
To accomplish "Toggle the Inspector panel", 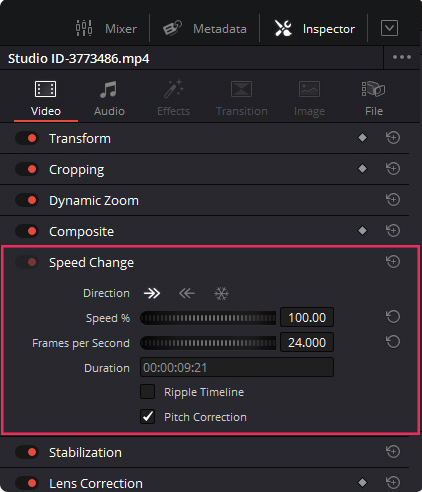I will click(314, 29).
